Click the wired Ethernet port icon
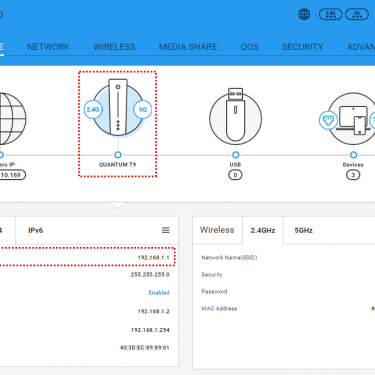This screenshot has width=375, height=375. 329,120
